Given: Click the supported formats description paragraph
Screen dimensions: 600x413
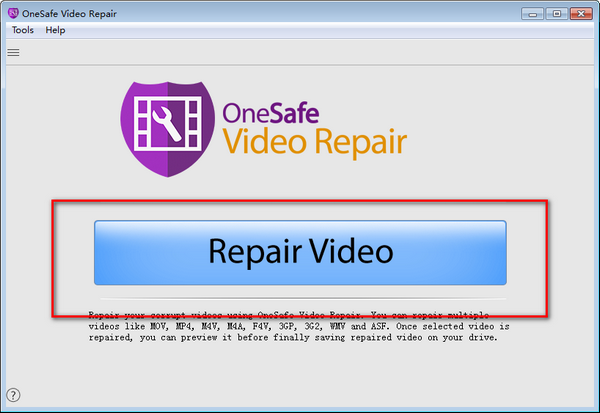Looking at the screenshot, I should coord(299,326).
